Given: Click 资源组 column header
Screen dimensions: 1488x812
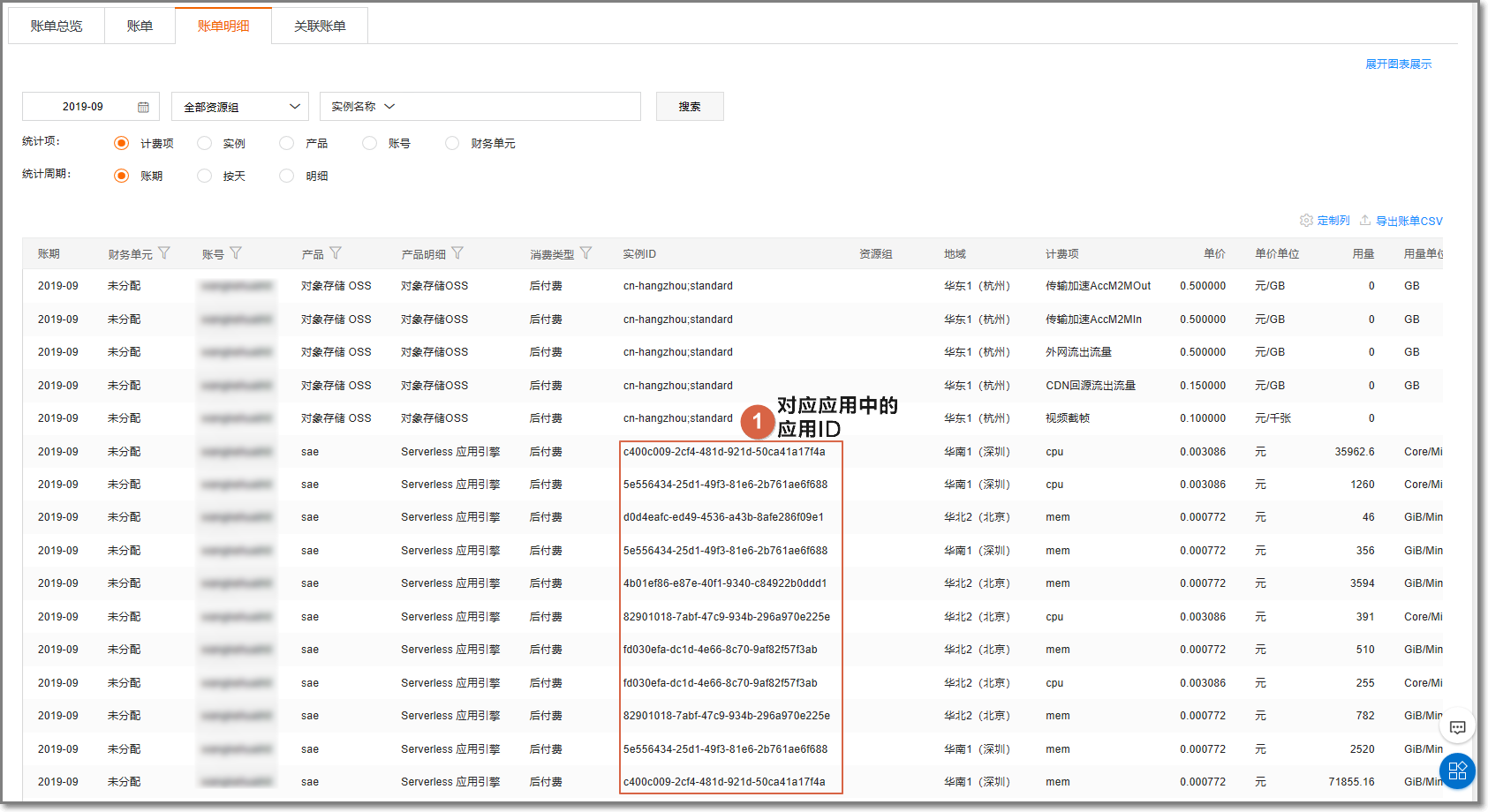Looking at the screenshot, I should (876, 254).
